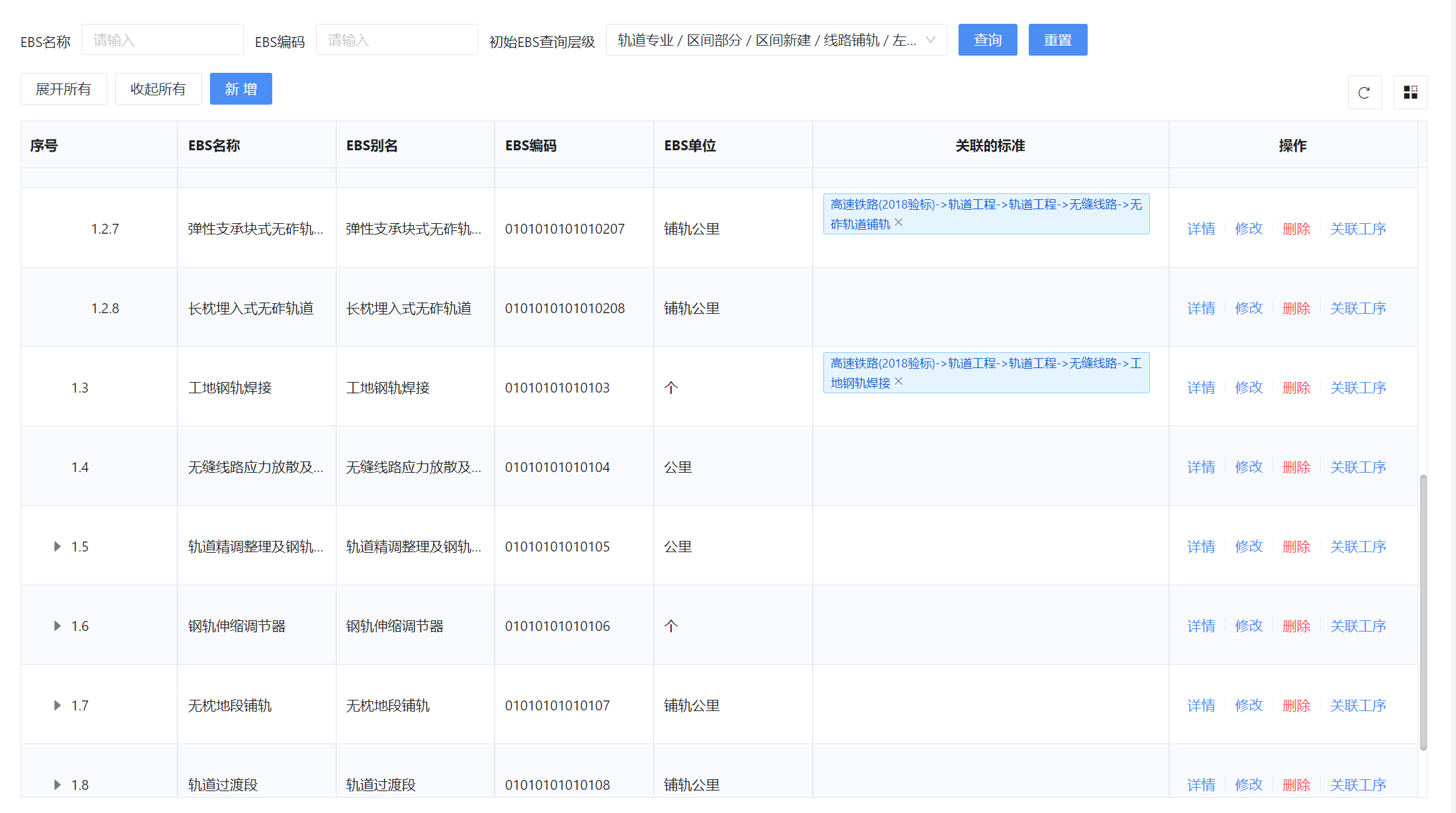The width and height of the screenshot is (1456, 813).
Task: Click 关联工序 for row 1.3
Action: pos(1358,388)
